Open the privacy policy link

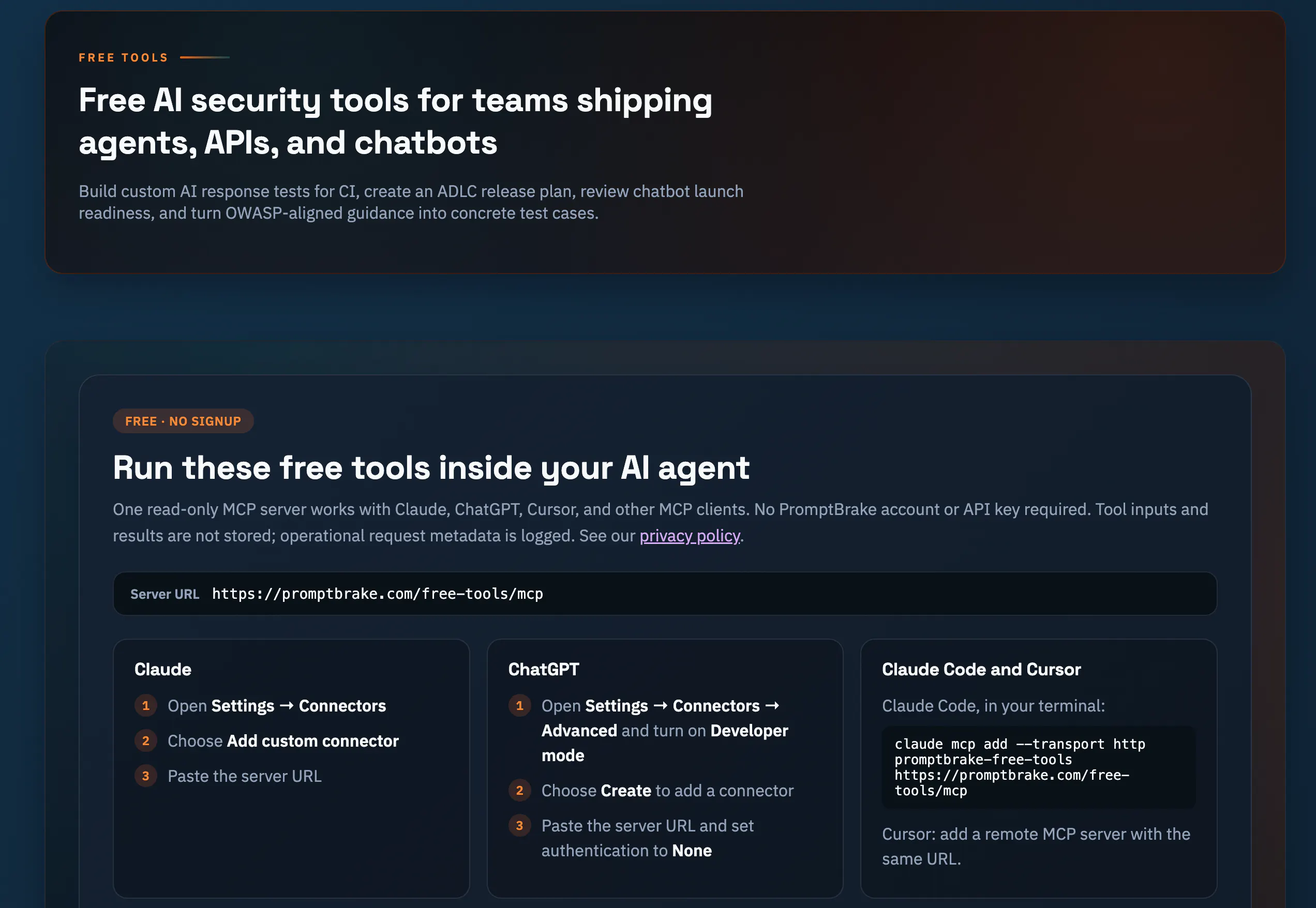690,536
